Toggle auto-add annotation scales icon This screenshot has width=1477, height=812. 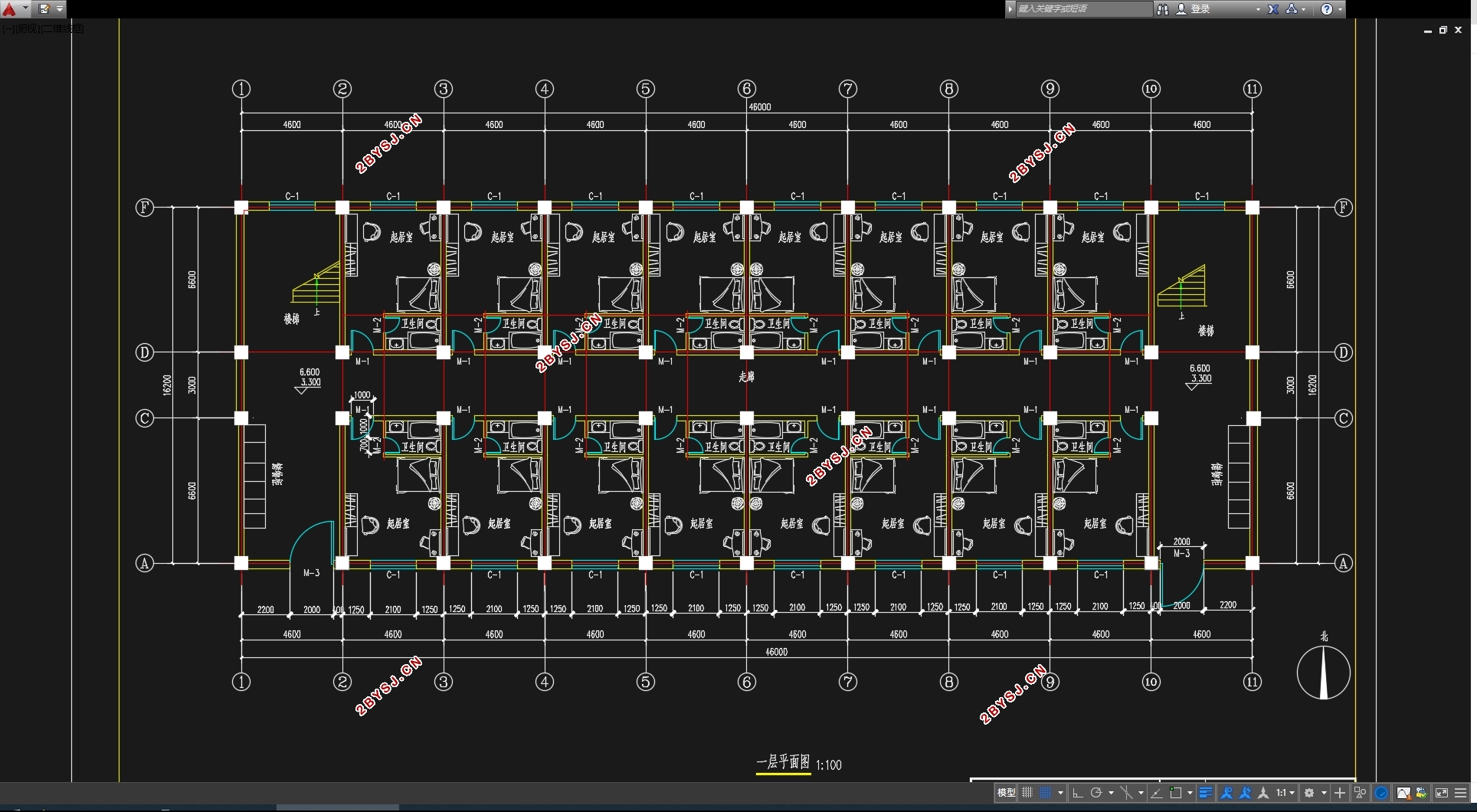click(1245, 793)
